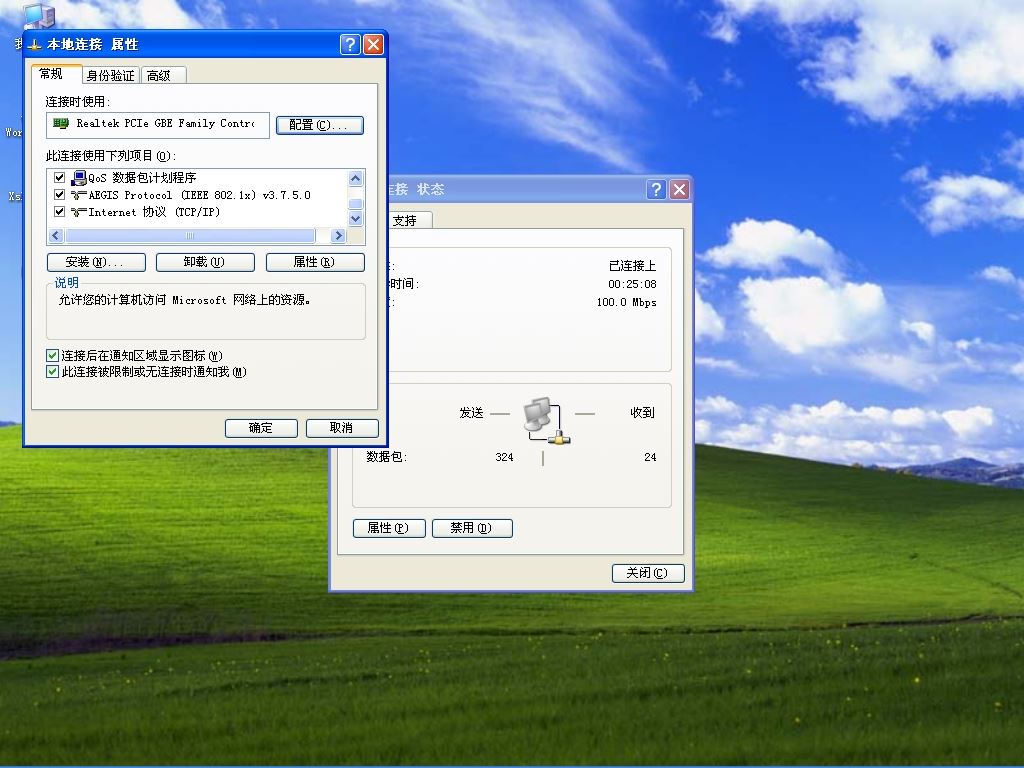Click the 安装(N)... button
Image resolution: width=1024 pixels, height=768 pixels.
pyautogui.click(x=97, y=262)
